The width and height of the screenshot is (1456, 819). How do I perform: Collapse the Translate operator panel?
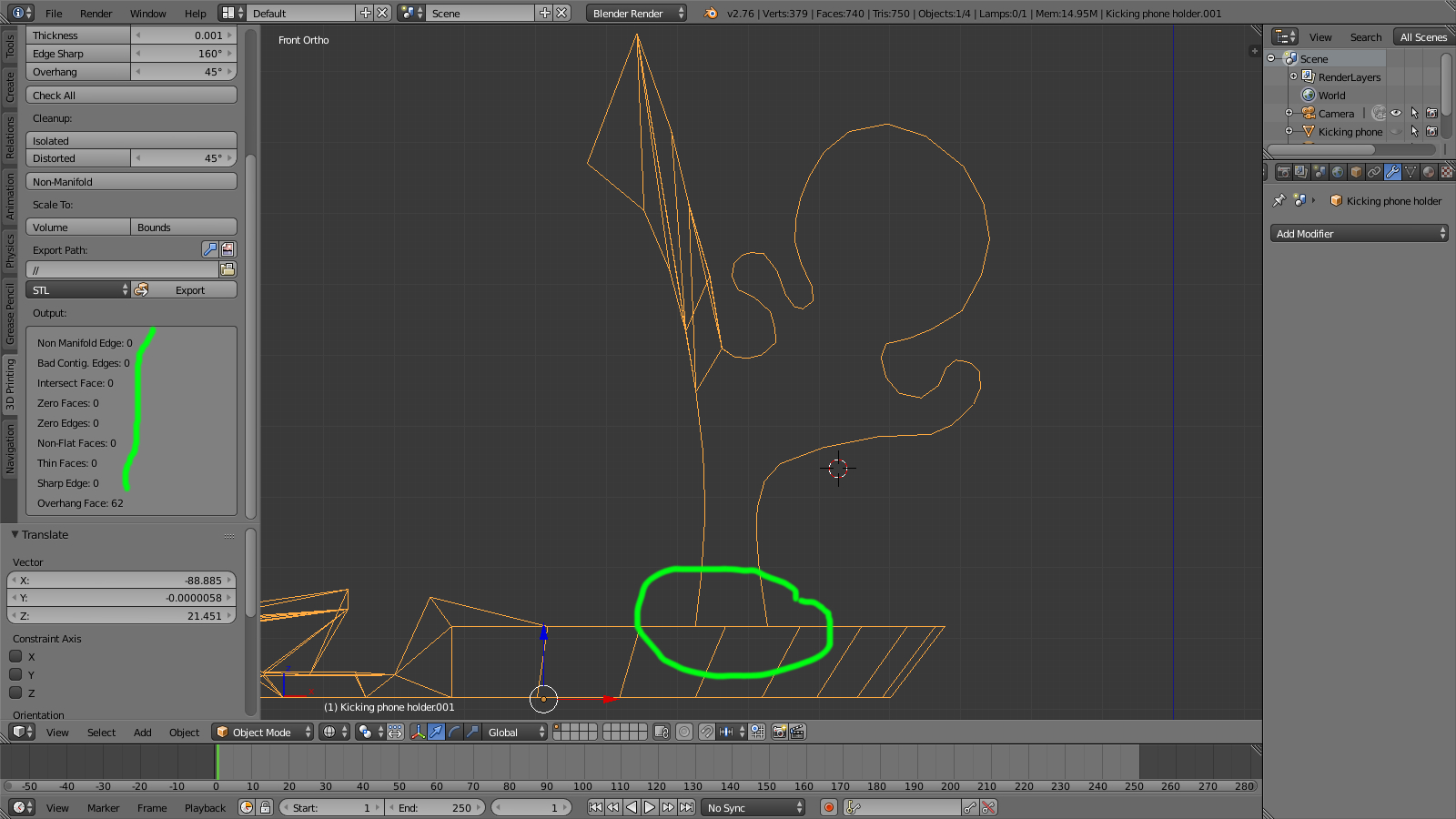click(x=15, y=534)
